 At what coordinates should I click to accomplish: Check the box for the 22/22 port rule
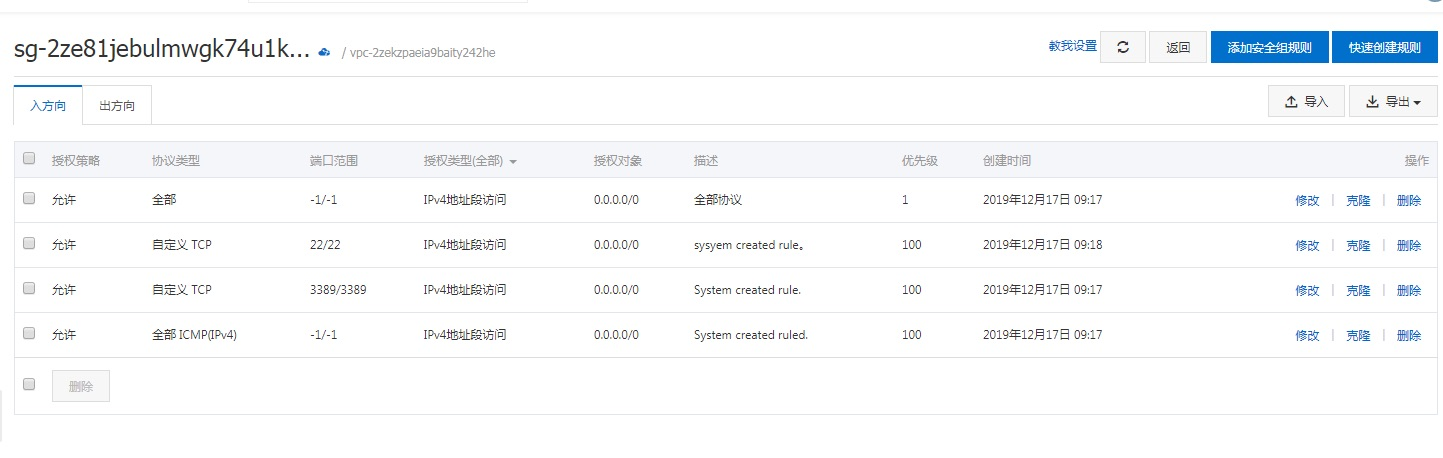click(x=29, y=243)
